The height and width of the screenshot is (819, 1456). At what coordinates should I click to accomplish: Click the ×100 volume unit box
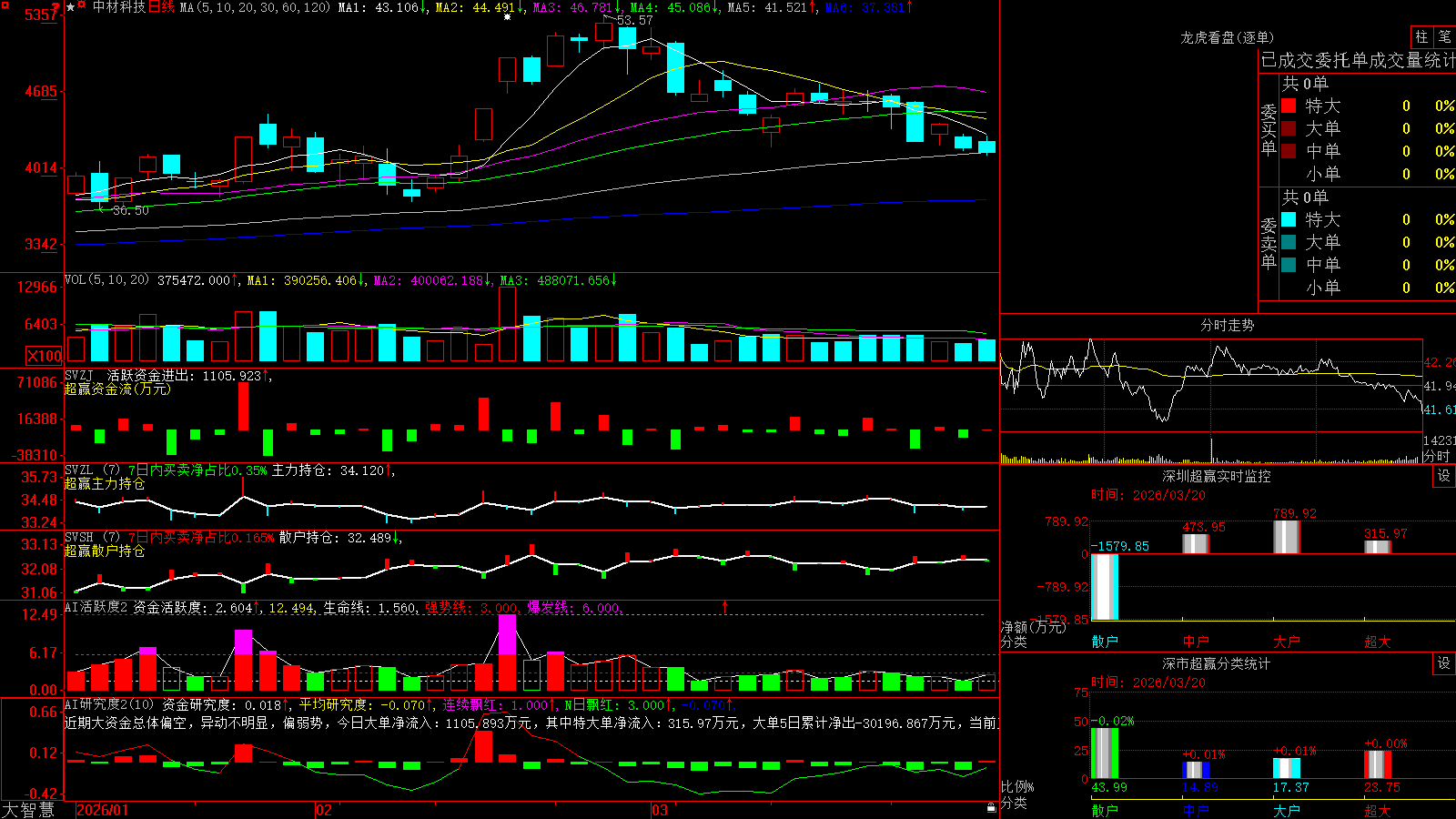pos(45,356)
